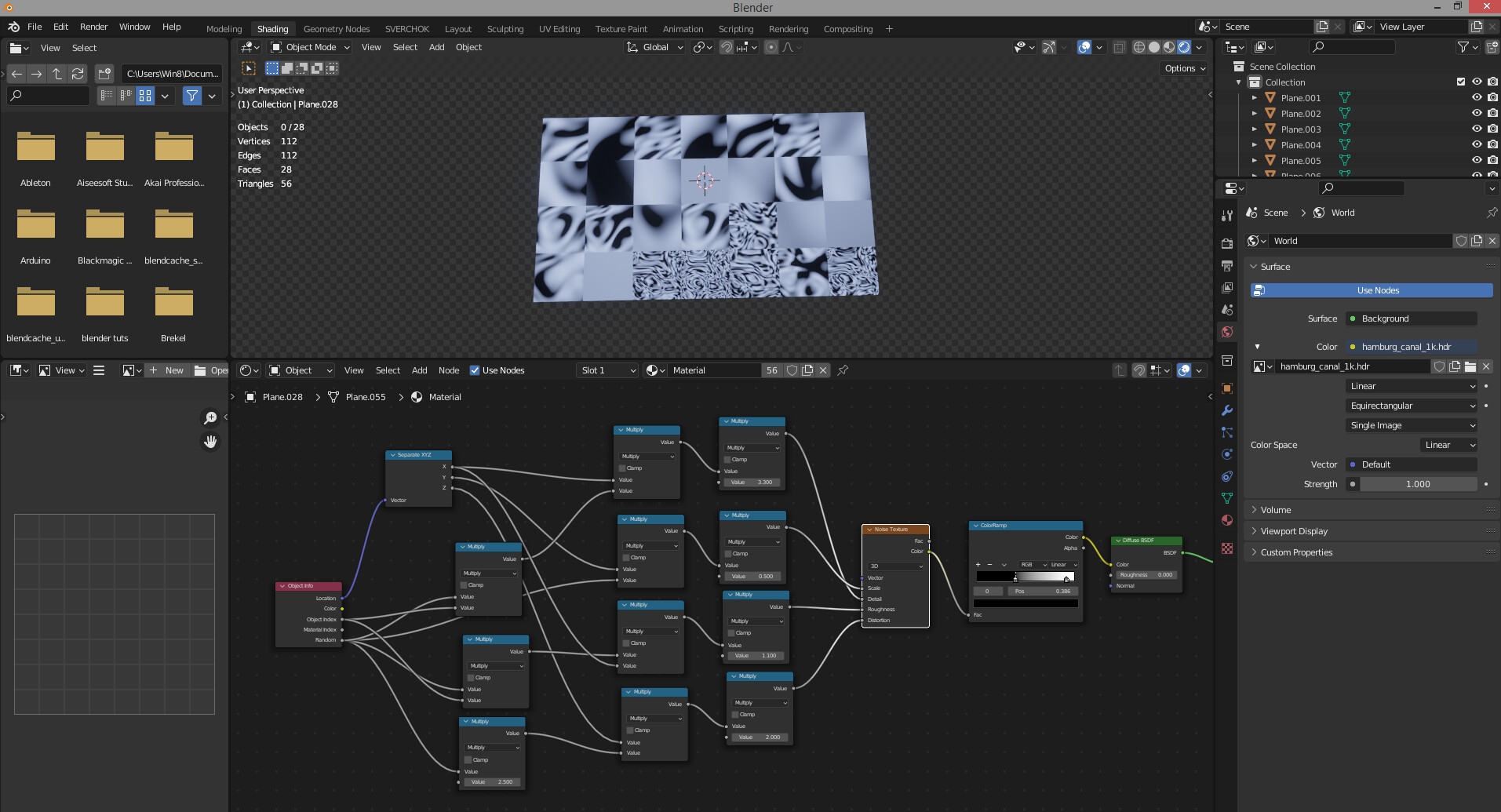Screen dimensions: 1501x812
Task: Refresh the file browser listing
Action: point(78,74)
